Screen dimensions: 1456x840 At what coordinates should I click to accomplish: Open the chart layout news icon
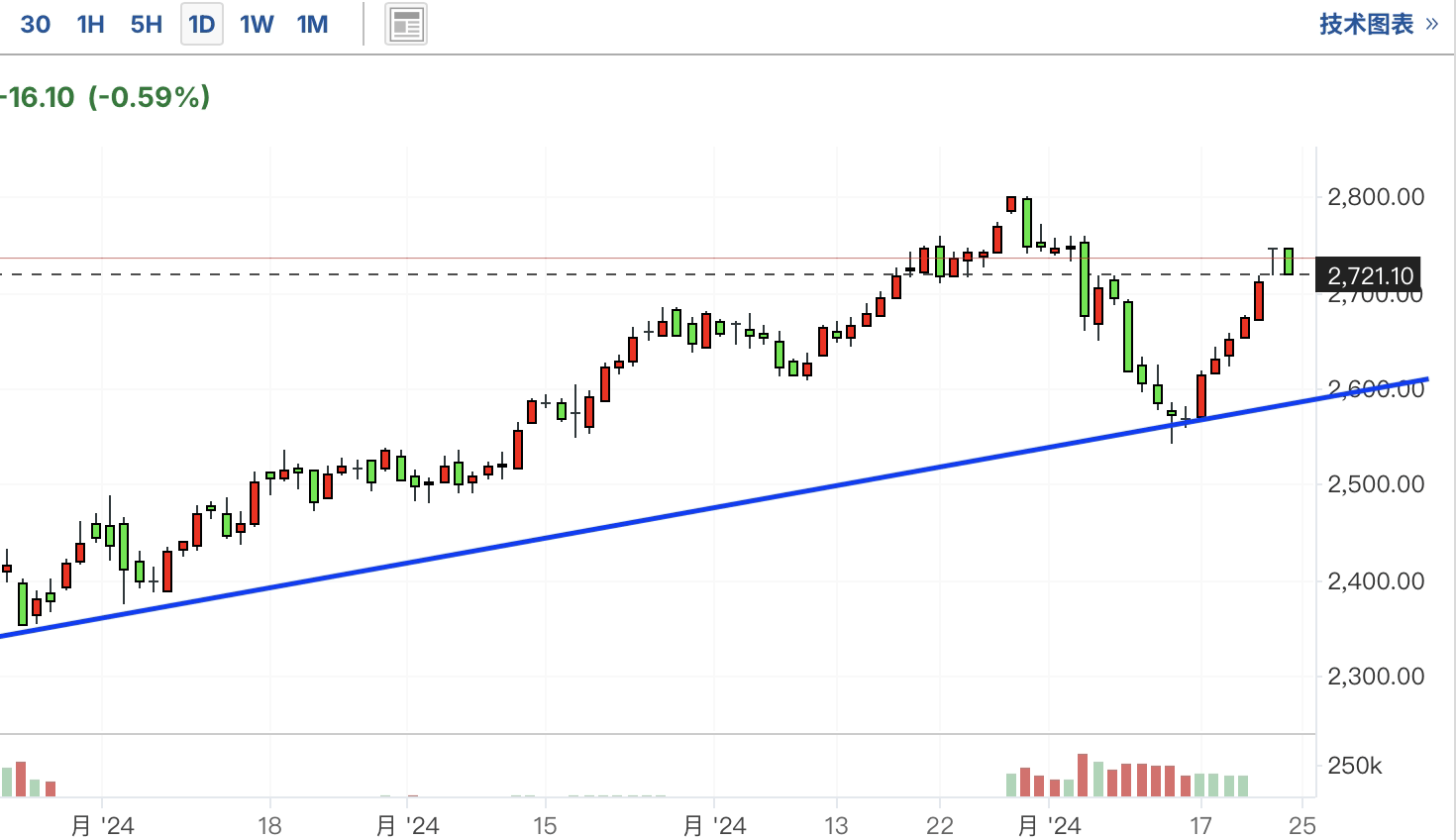[x=406, y=25]
